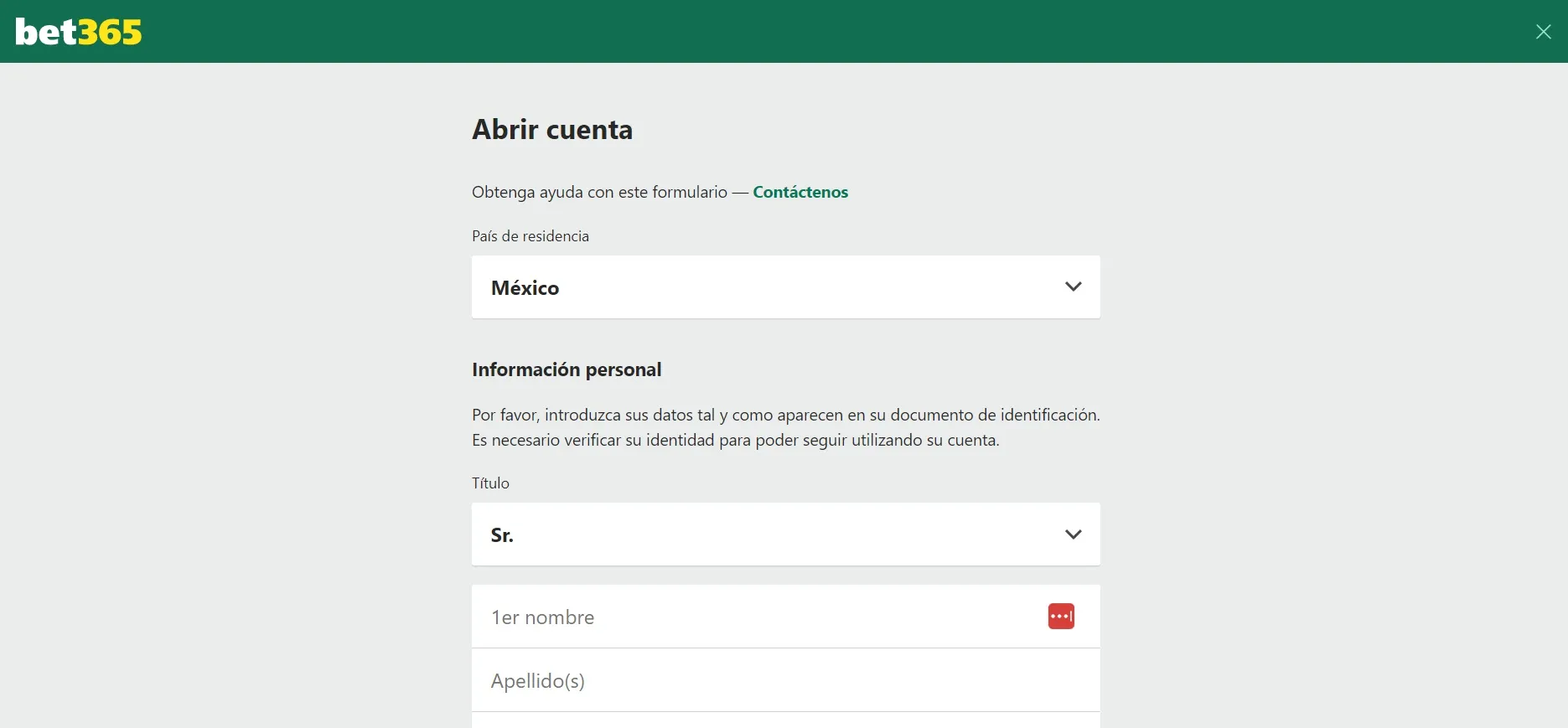Screen dimensions: 1568x728
Task: Click the Abrir cuenta heading
Action: click(552, 130)
